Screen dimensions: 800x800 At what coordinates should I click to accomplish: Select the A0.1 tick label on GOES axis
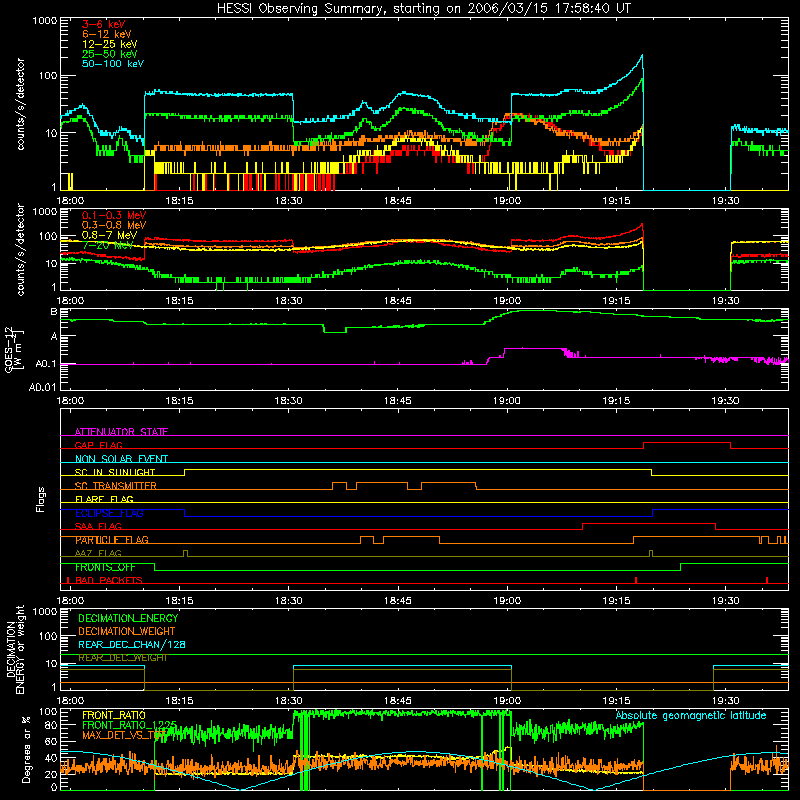tap(45, 364)
